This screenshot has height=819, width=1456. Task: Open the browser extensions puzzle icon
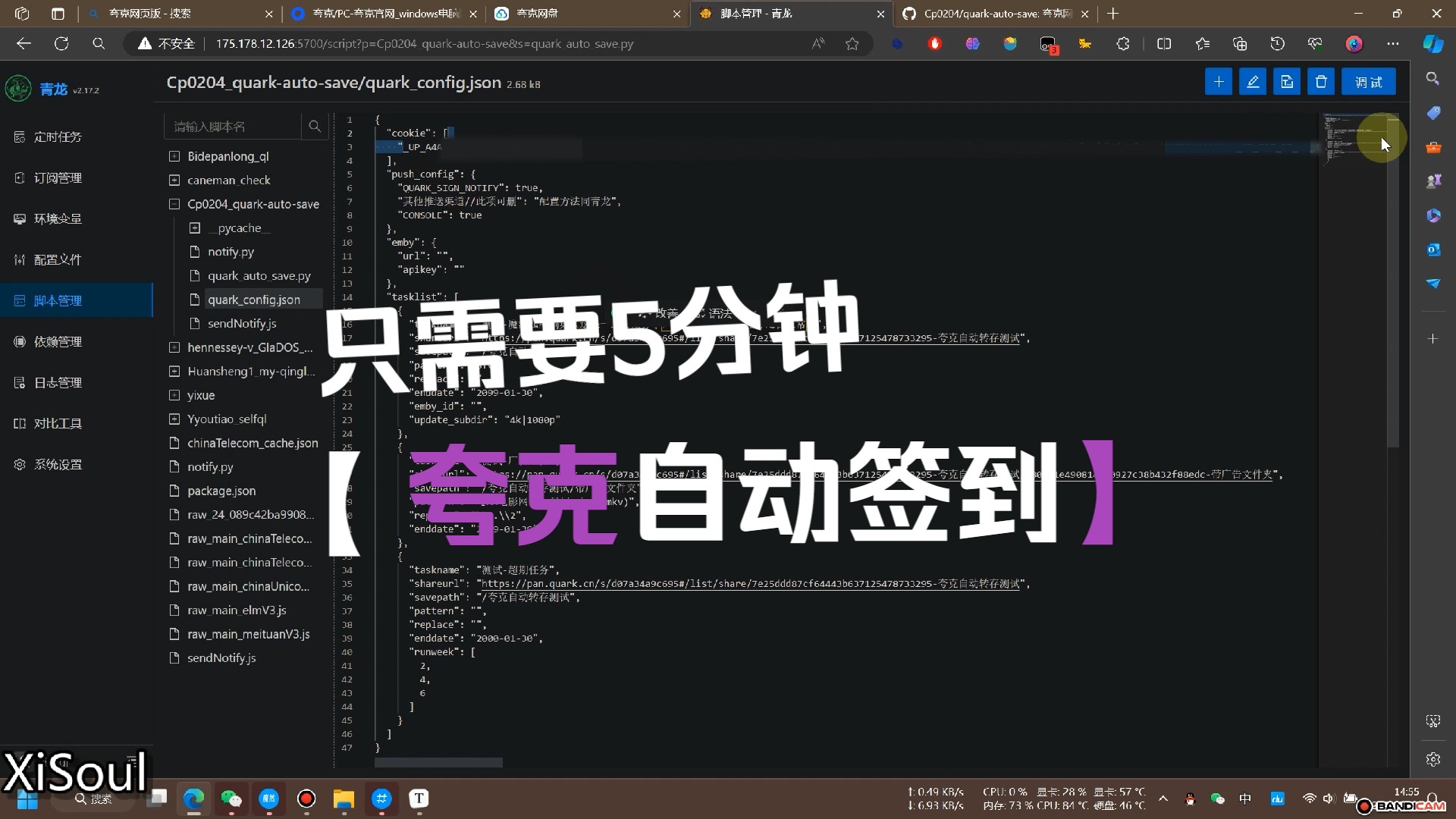1123,44
